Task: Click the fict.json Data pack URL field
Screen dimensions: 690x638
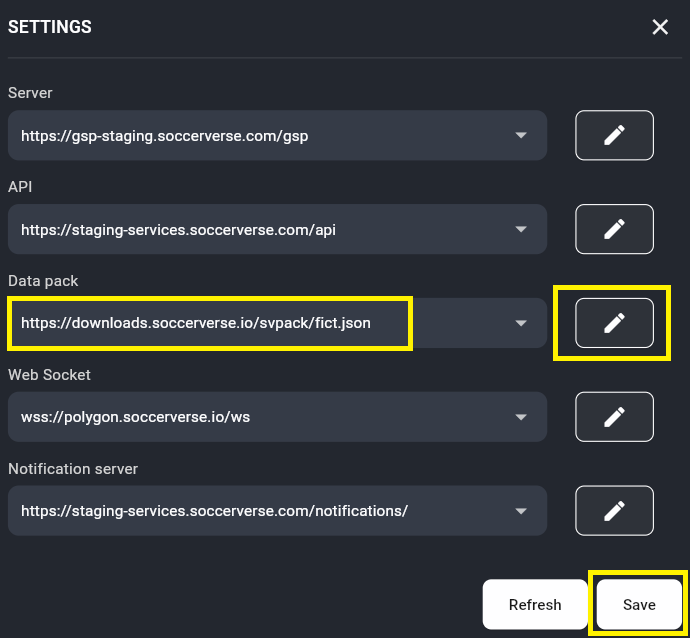Action: [196, 323]
